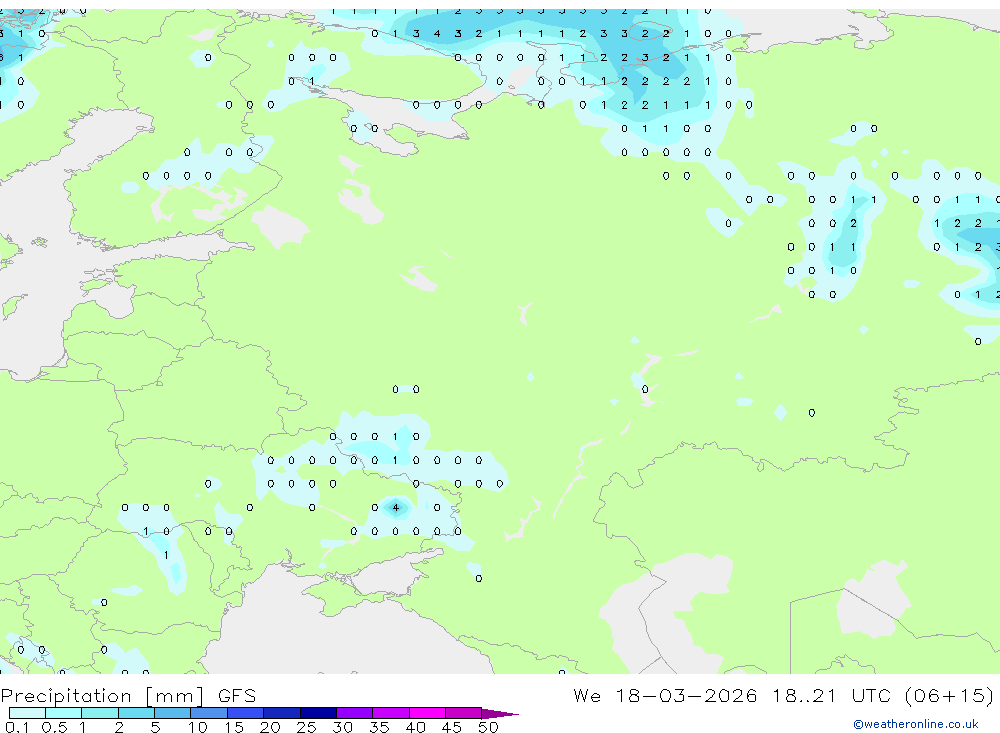
Task: Pick the legend swatch between 0.1 and 0.5
Action: (x=27, y=713)
